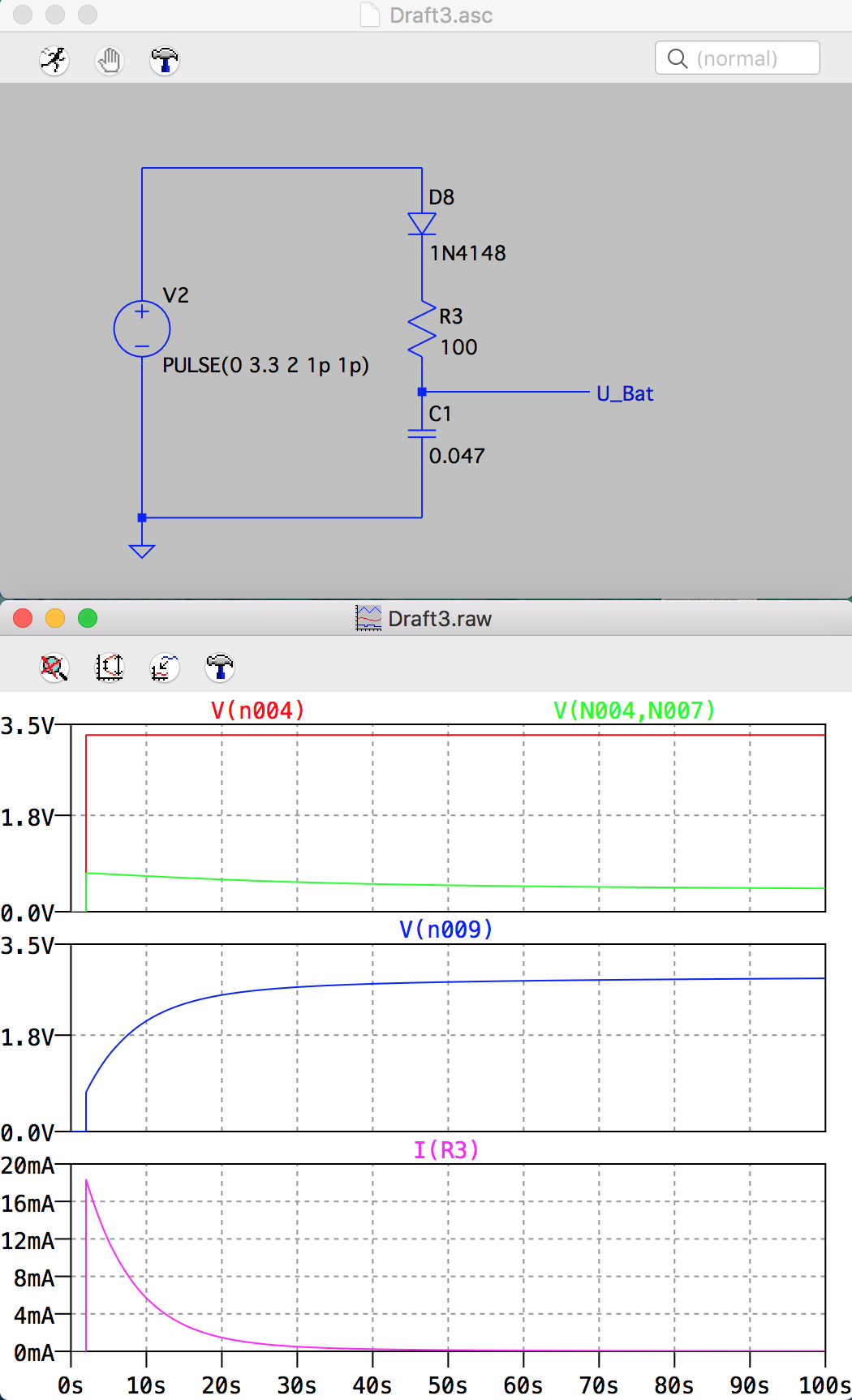Click the 4mA axis label in current plot

tap(34, 1316)
